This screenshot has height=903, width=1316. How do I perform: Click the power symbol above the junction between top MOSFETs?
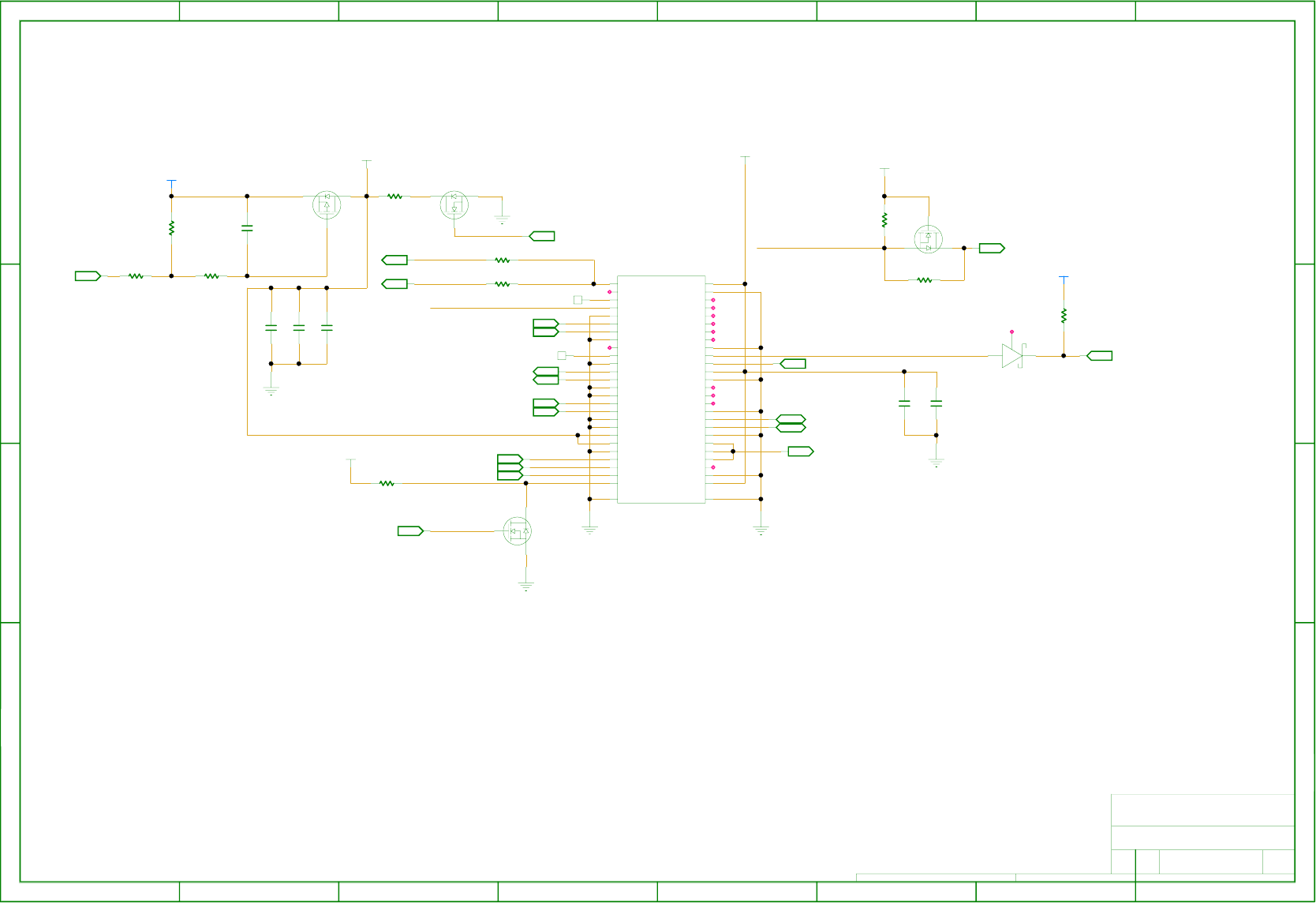[366, 163]
